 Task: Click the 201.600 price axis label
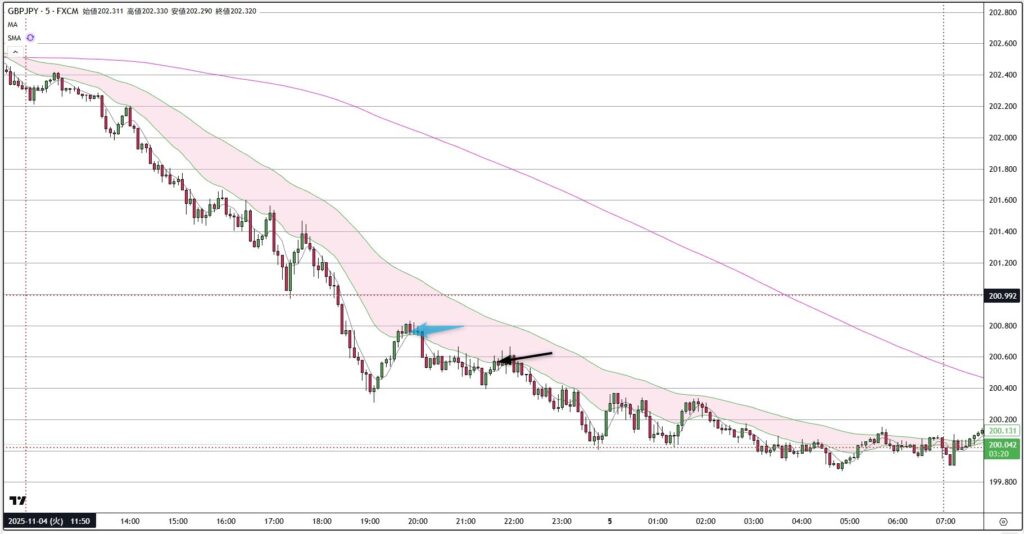(x=1002, y=200)
